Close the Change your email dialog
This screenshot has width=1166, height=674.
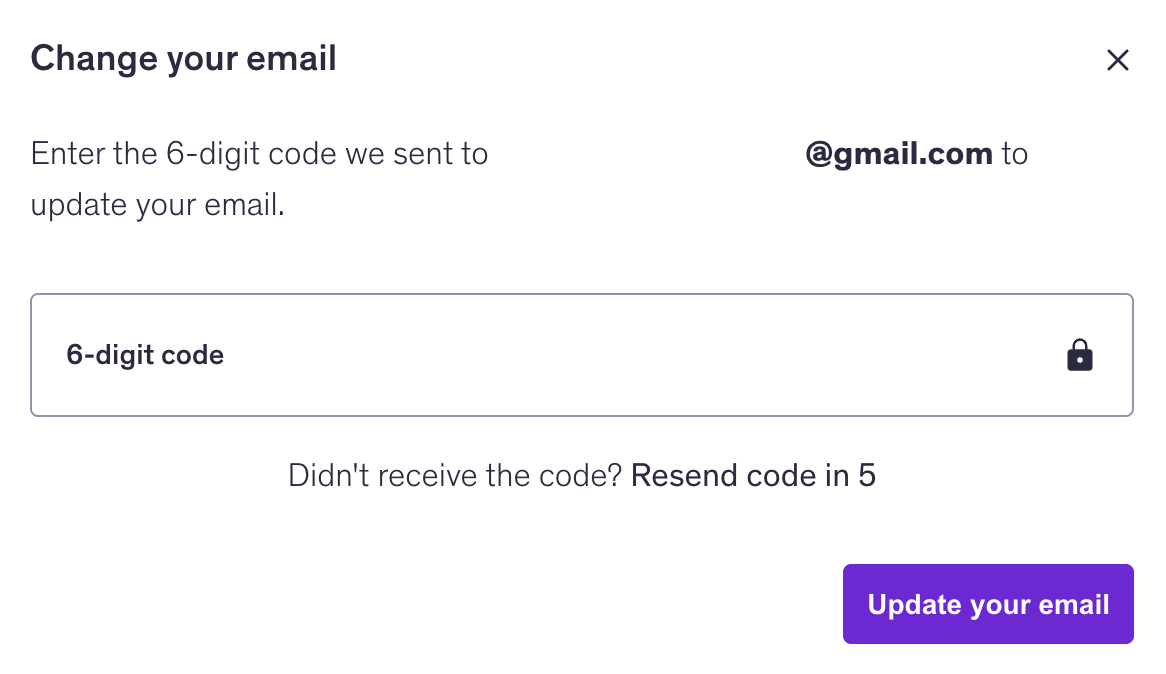[1117, 60]
